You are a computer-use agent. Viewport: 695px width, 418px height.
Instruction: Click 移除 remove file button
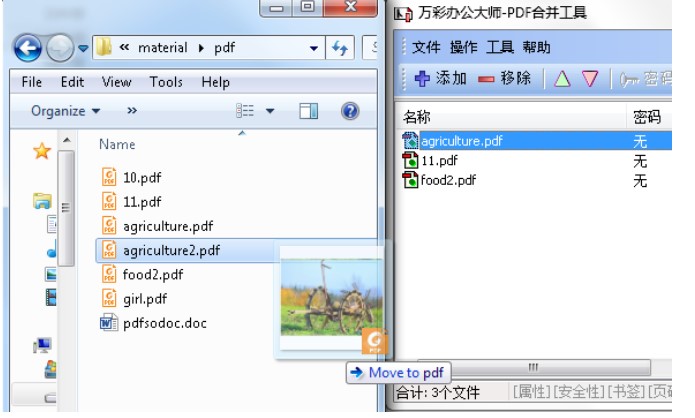tap(504, 79)
